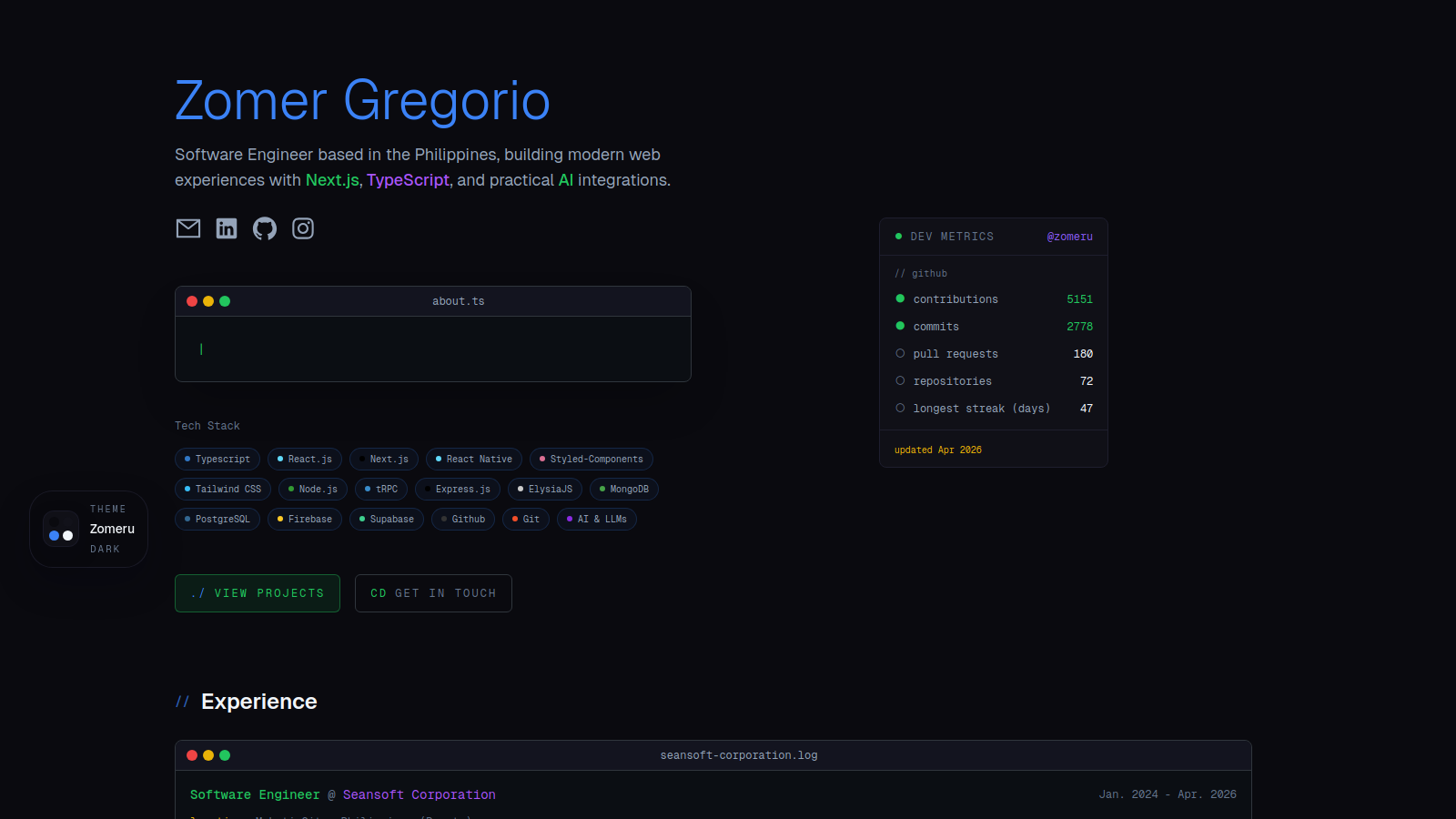The image size is (1456, 819).
Task: Click the Jan. 2024 - Apr. 2026 date range
Action: (x=1168, y=794)
